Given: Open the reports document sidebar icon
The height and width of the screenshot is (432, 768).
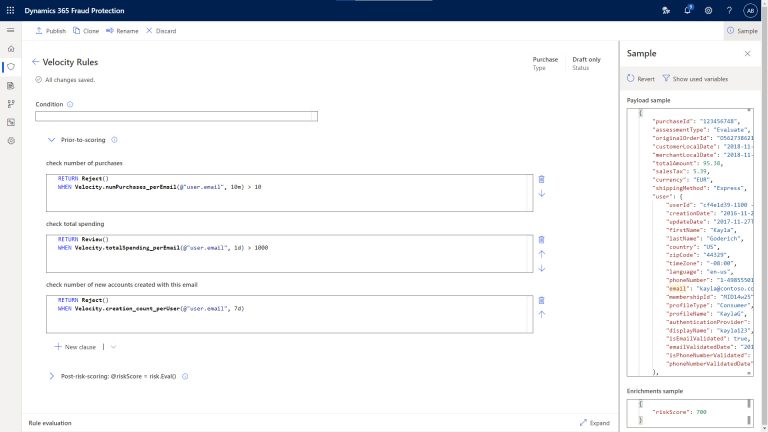Looking at the screenshot, I should click(x=11, y=86).
